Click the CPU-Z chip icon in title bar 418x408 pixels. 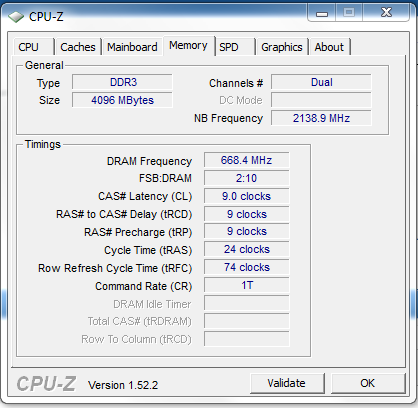[16, 17]
